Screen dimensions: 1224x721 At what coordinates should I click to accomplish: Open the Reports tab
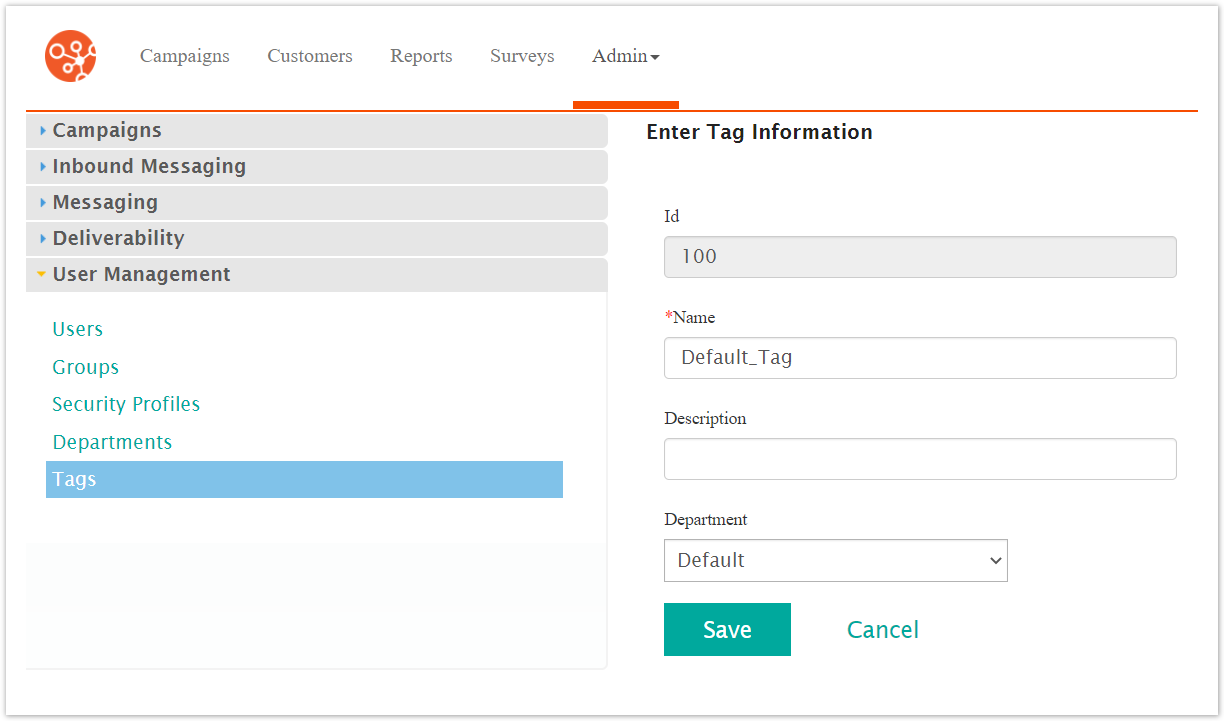[421, 56]
